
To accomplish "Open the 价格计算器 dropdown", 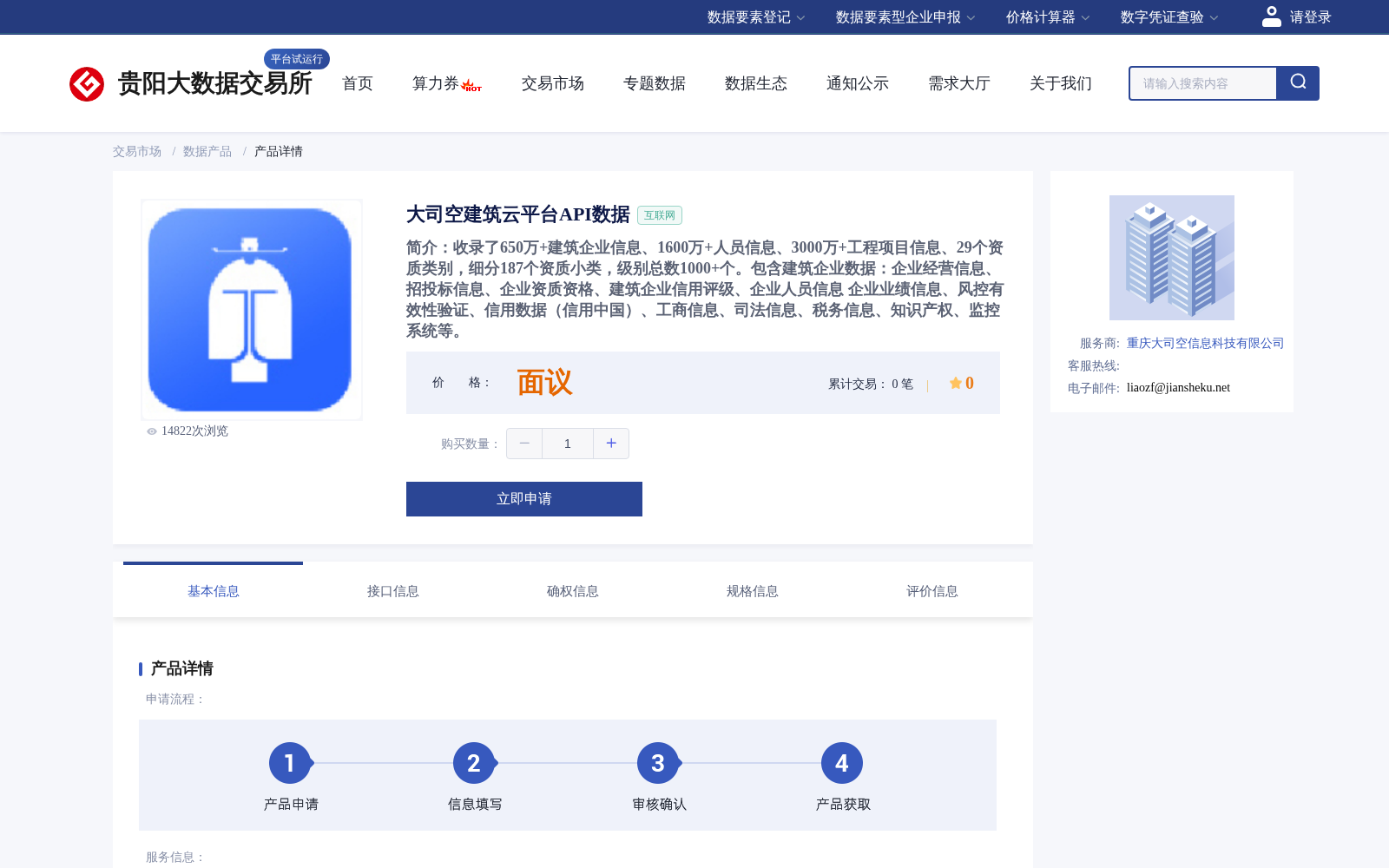I will 1048,17.
